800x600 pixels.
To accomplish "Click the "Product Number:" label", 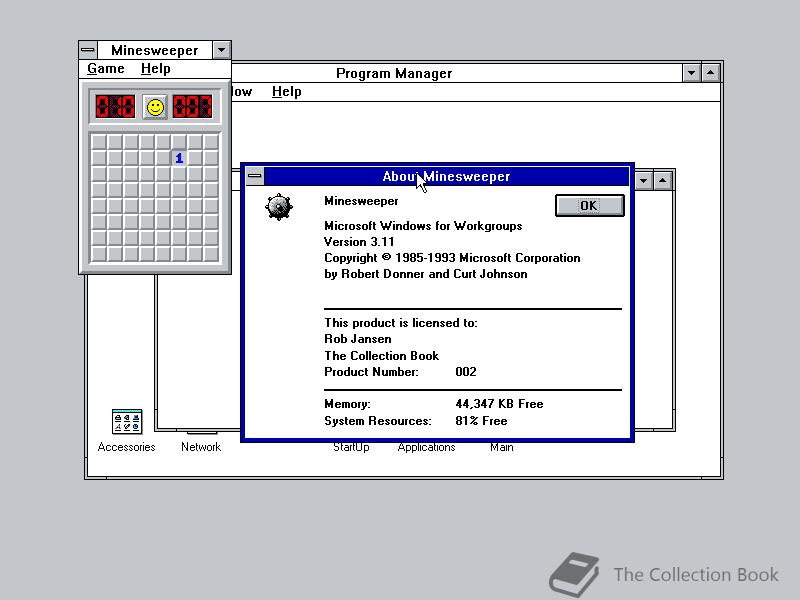I will tap(371, 372).
